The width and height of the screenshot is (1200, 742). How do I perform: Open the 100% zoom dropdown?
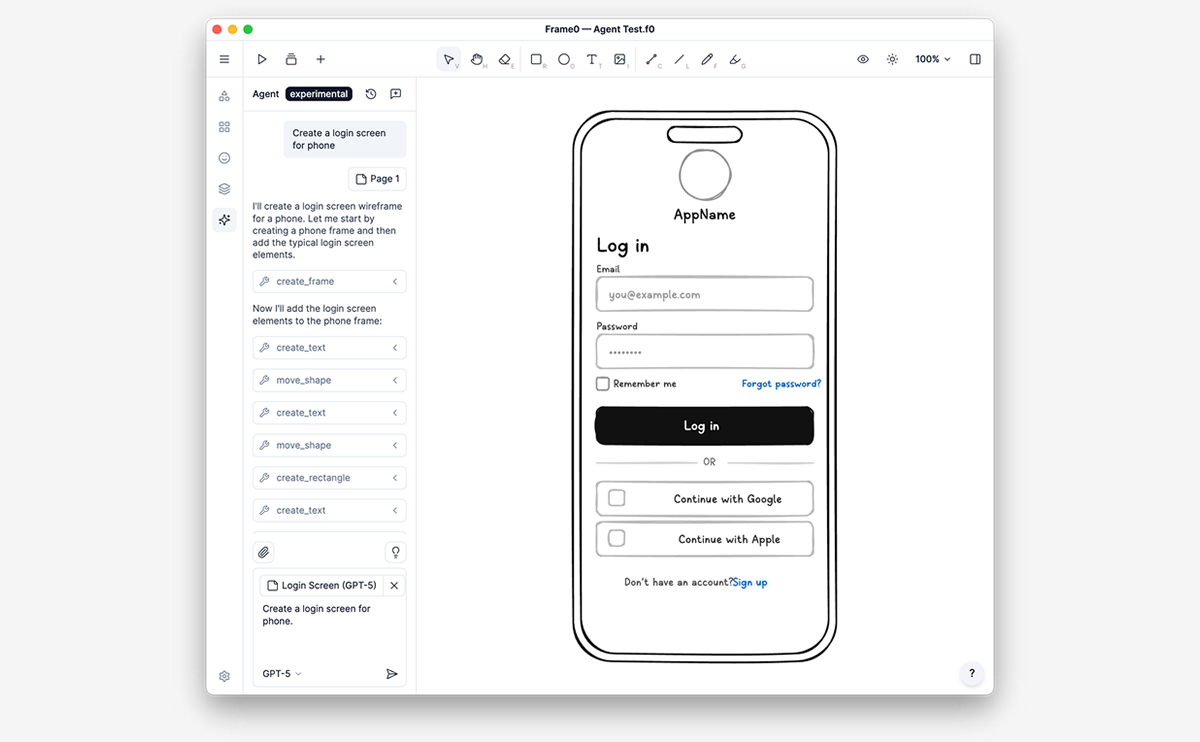click(x=933, y=60)
